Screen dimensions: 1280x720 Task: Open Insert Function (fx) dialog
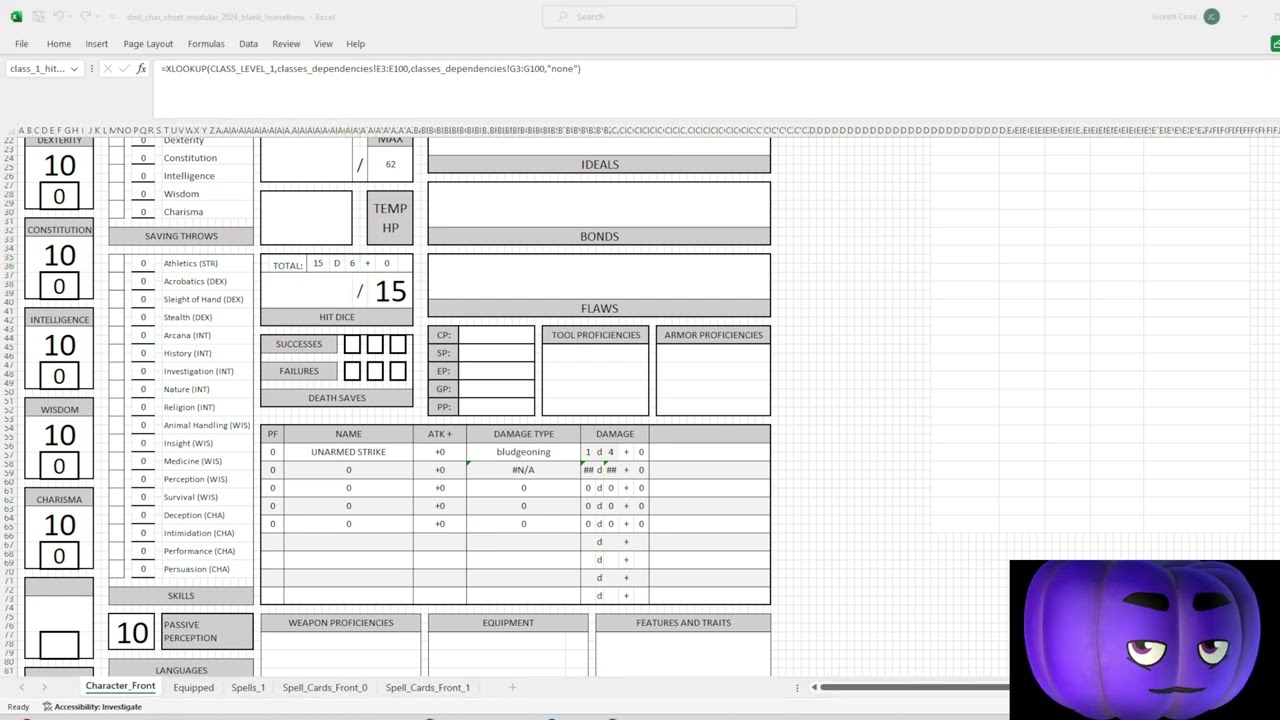(x=141, y=69)
